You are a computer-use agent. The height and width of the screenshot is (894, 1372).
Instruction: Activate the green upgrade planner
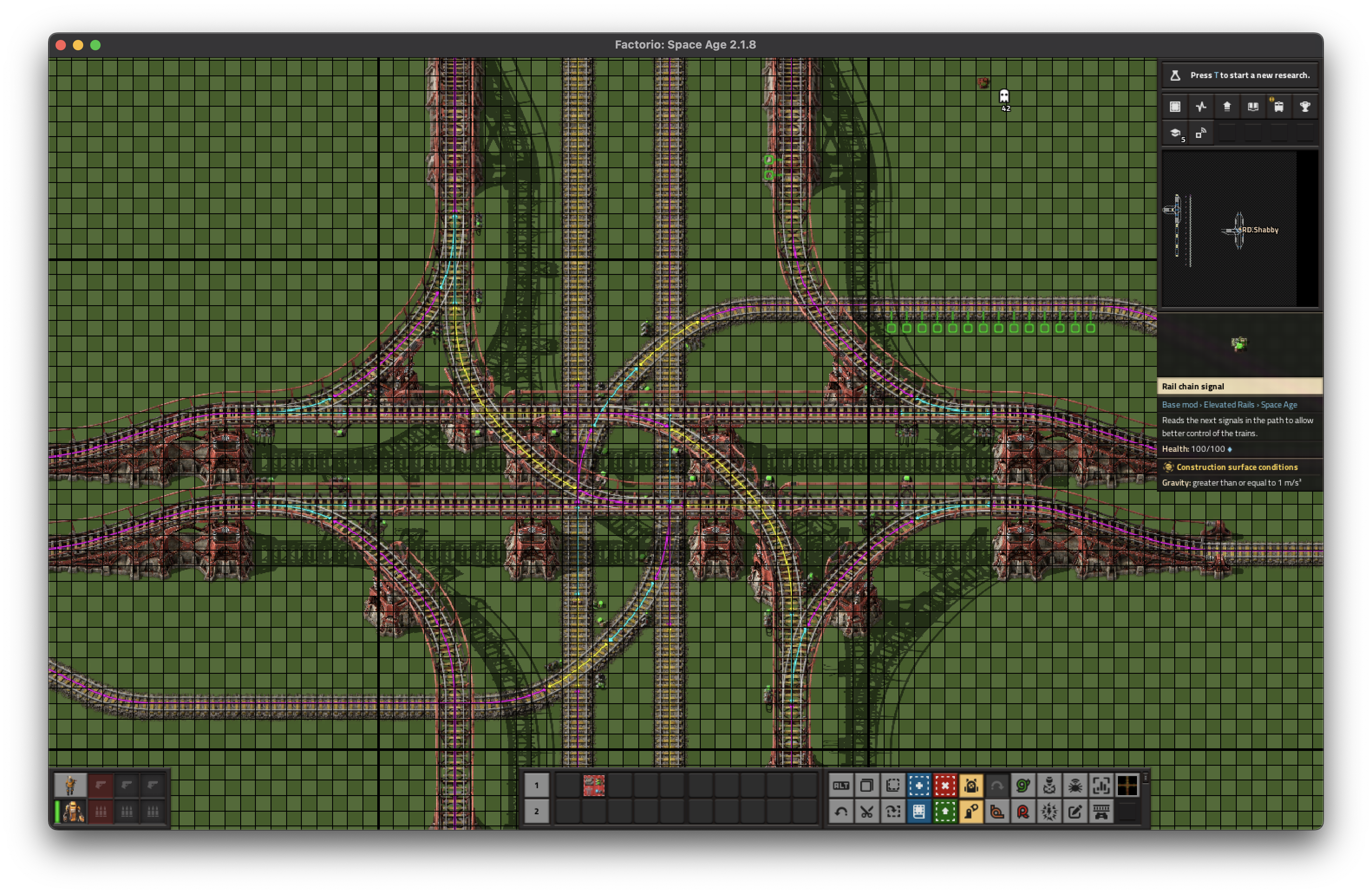(x=945, y=812)
